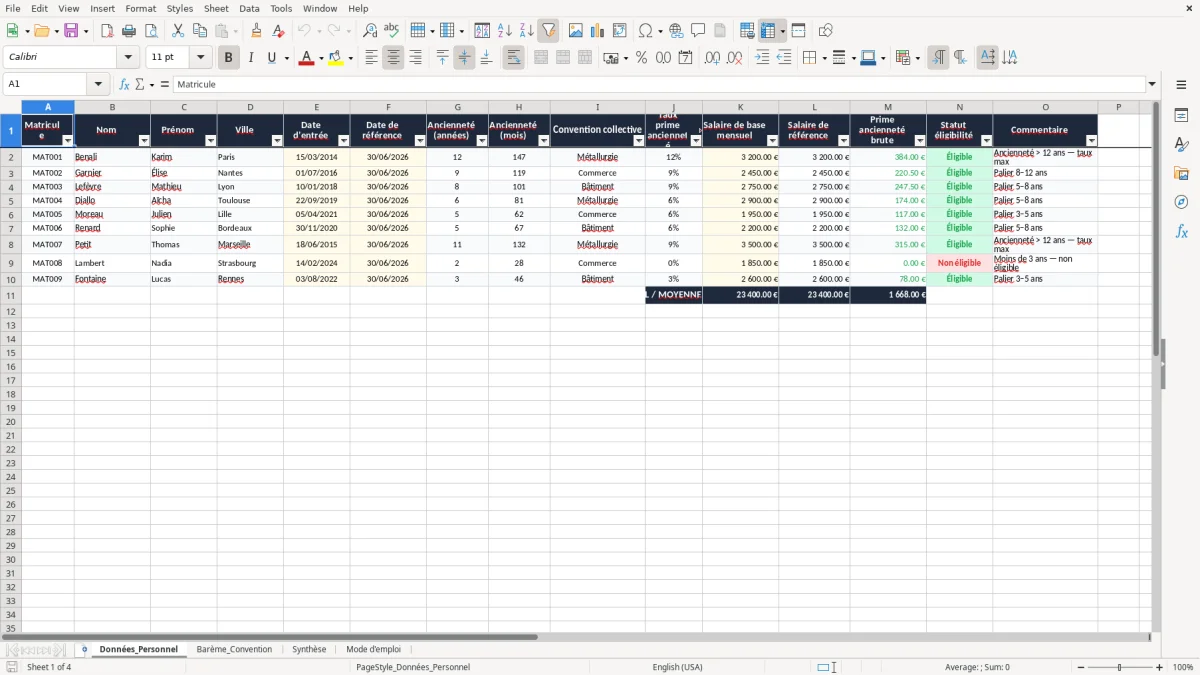Apply yellow background color swatch

336,58
